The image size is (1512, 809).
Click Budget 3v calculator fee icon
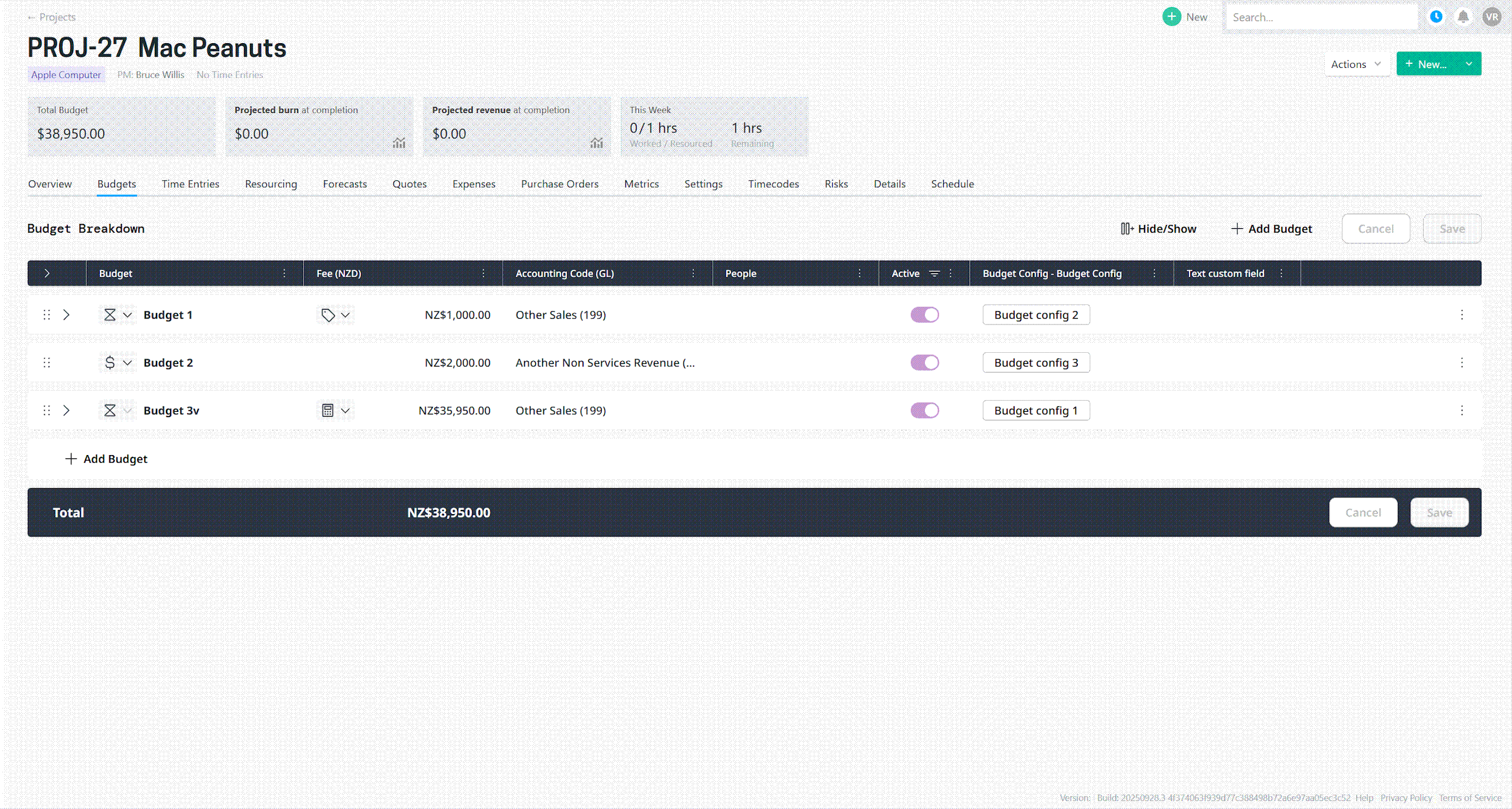pyautogui.click(x=328, y=411)
